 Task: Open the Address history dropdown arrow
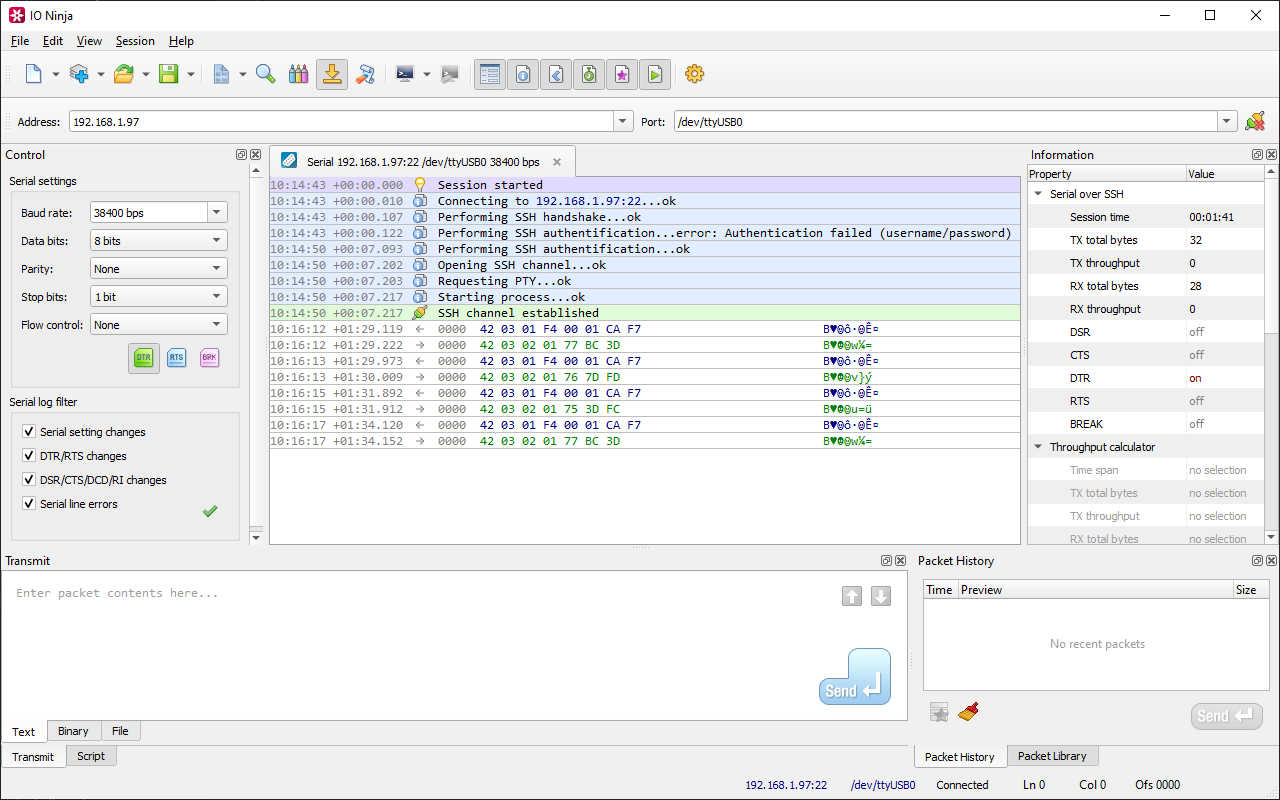tap(624, 122)
